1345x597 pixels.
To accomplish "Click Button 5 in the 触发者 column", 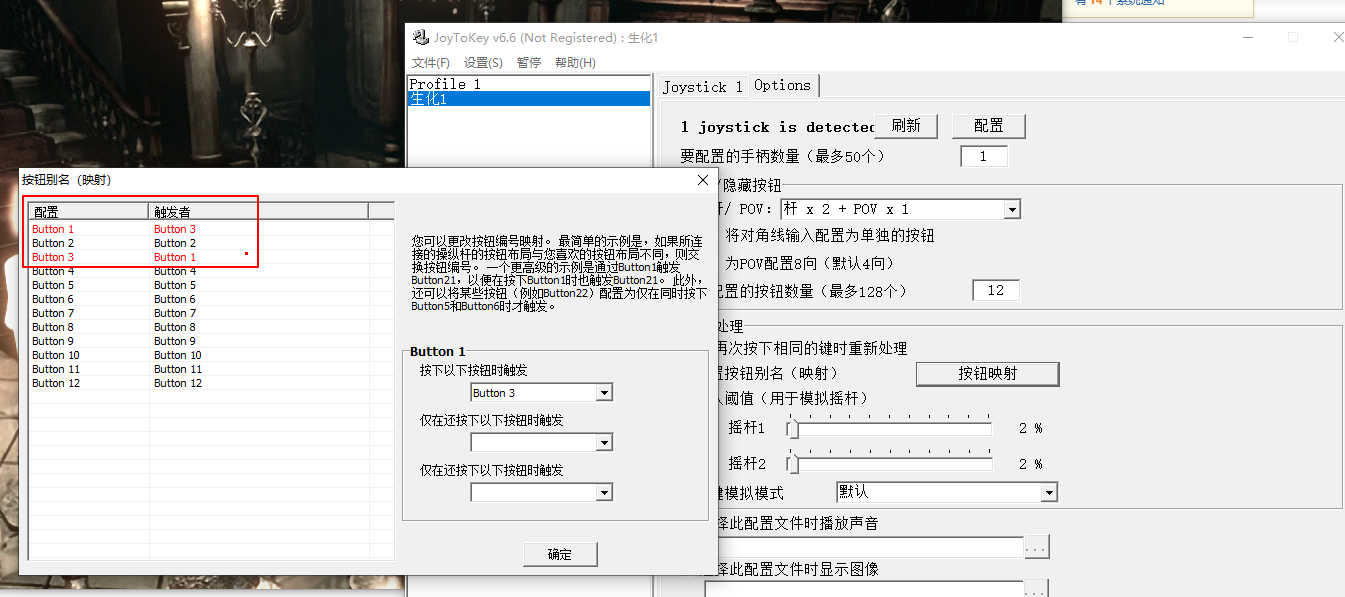I will 175,285.
